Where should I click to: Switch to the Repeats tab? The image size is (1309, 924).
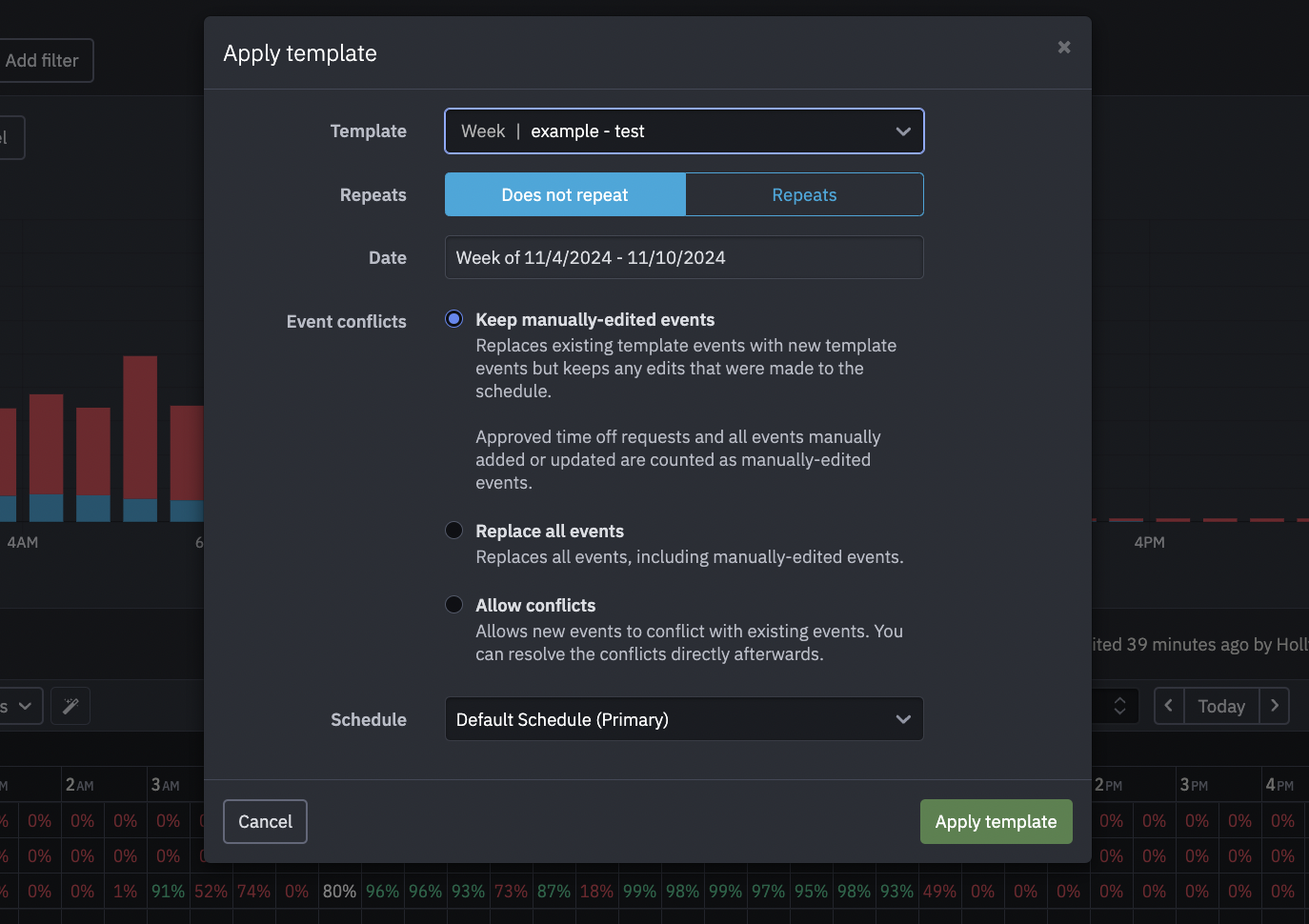click(x=804, y=194)
